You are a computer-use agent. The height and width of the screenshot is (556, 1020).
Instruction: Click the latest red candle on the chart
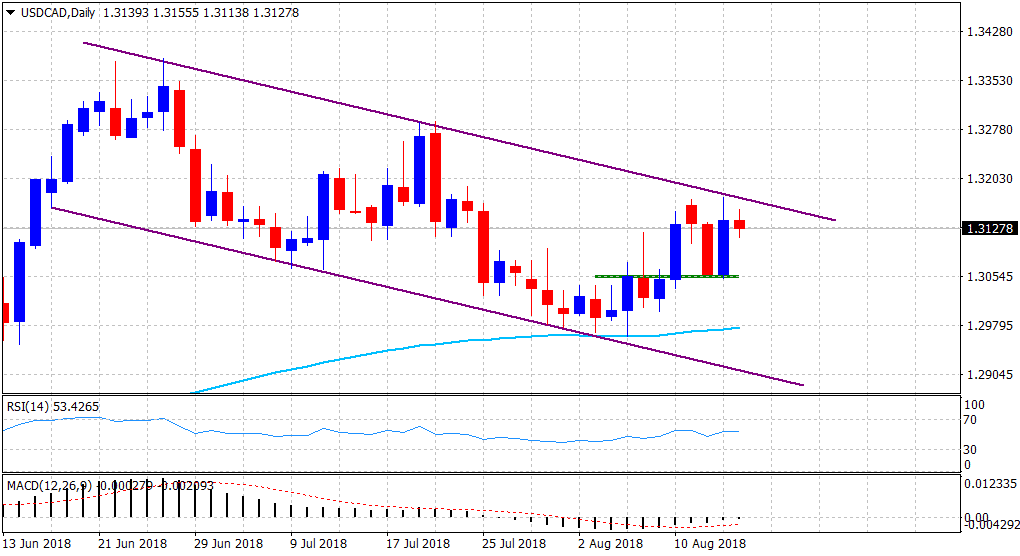[x=740, y=224]
